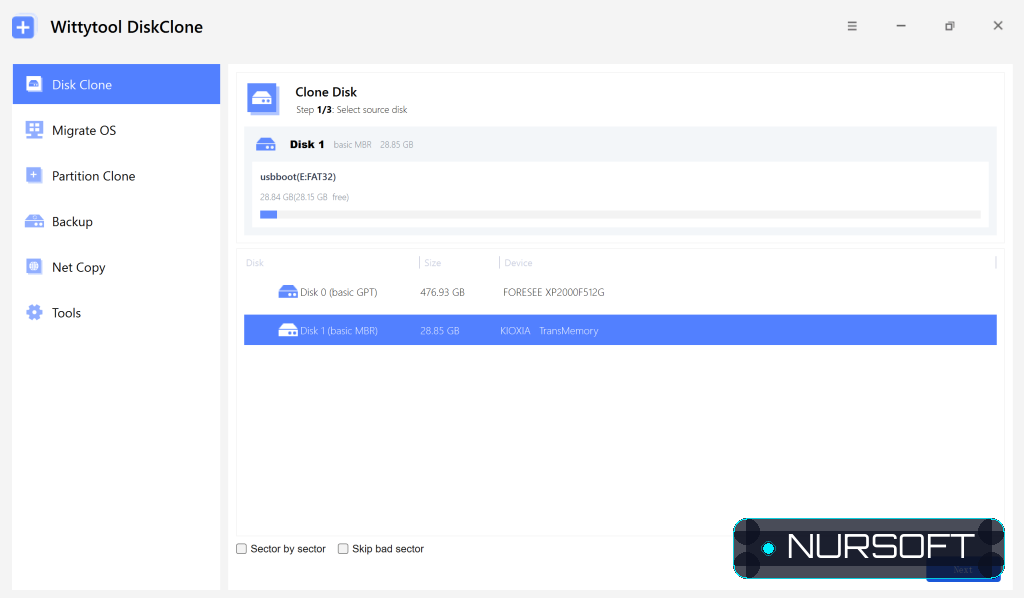The height and width of the screenshot is (598, 1024).
Task: Click the Clone Disk header drive icon
Action: (263, 99)
